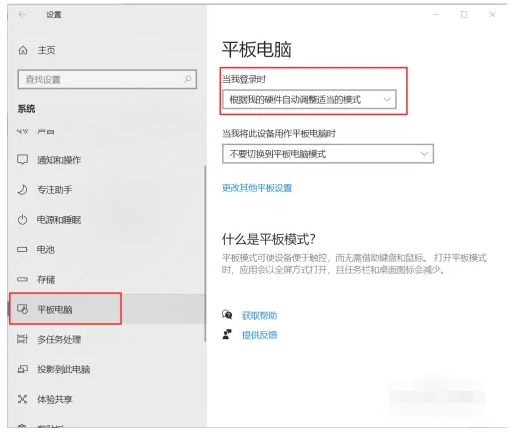Open the 当我登录时 dropdown

309,99
